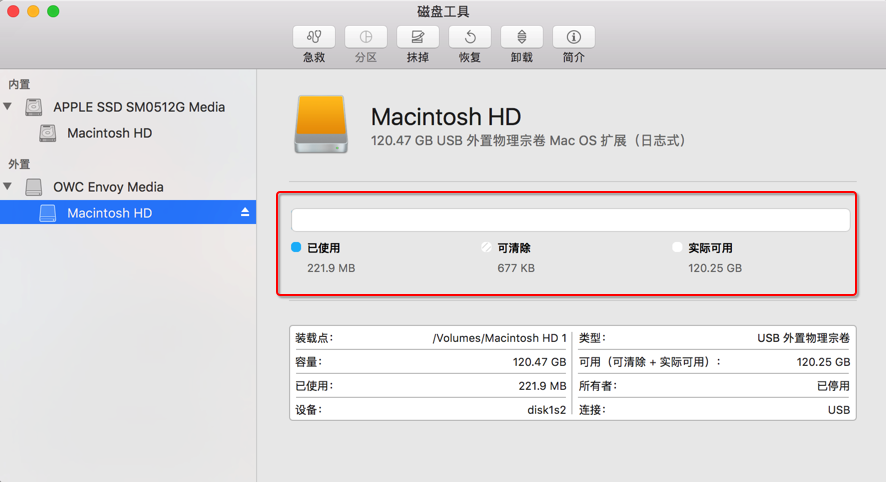
Task: Click the First Aid (急救) toolbar icon
Action: pyautogui.click(x=314, y=37)
